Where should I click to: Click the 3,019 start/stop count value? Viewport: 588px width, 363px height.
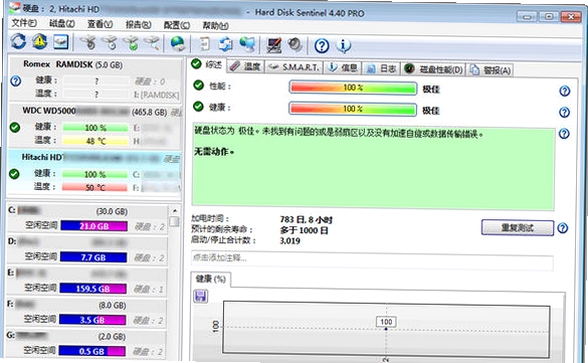click(290, 241)
